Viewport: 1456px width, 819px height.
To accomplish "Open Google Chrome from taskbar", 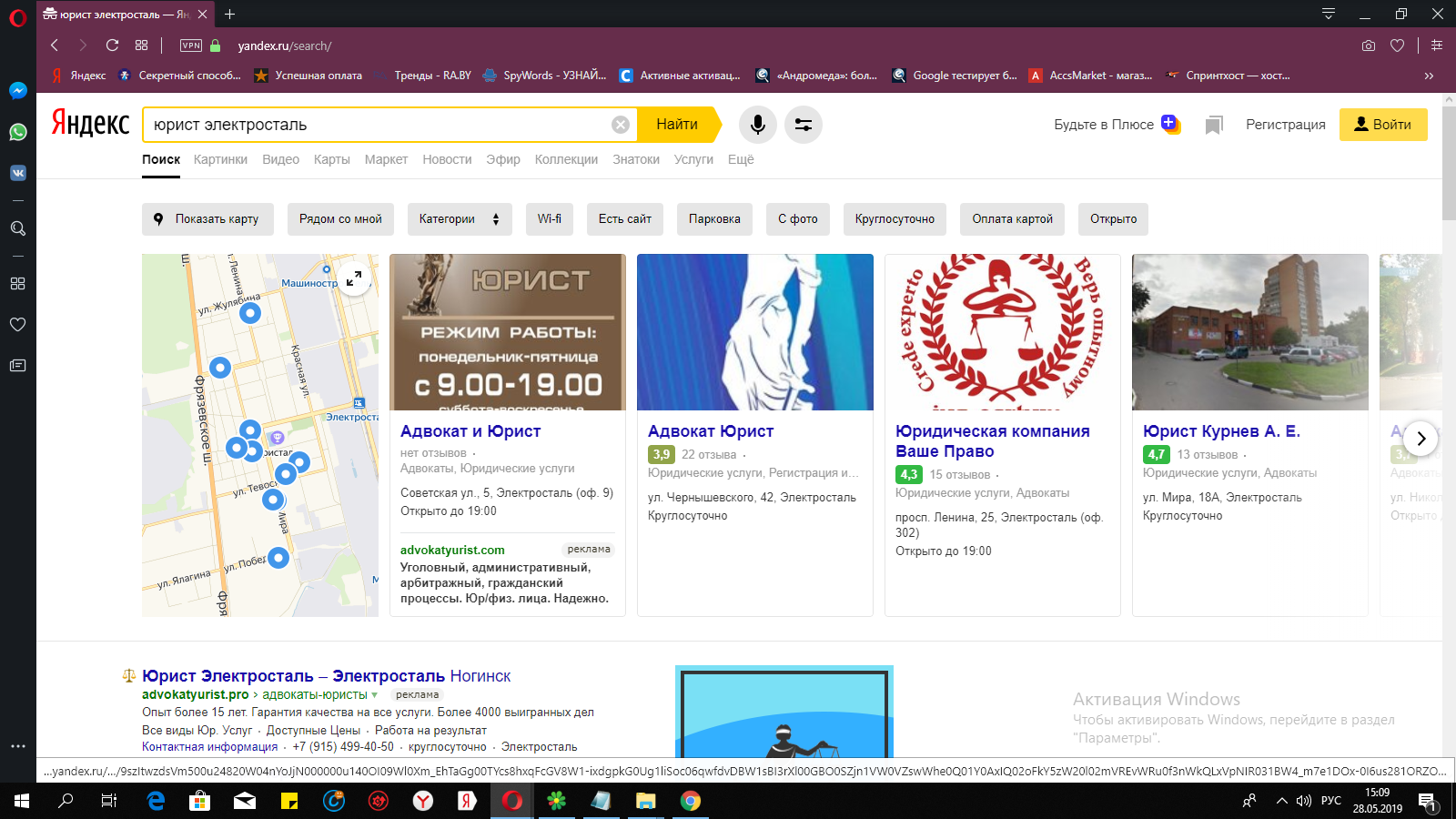I will 691,801.
